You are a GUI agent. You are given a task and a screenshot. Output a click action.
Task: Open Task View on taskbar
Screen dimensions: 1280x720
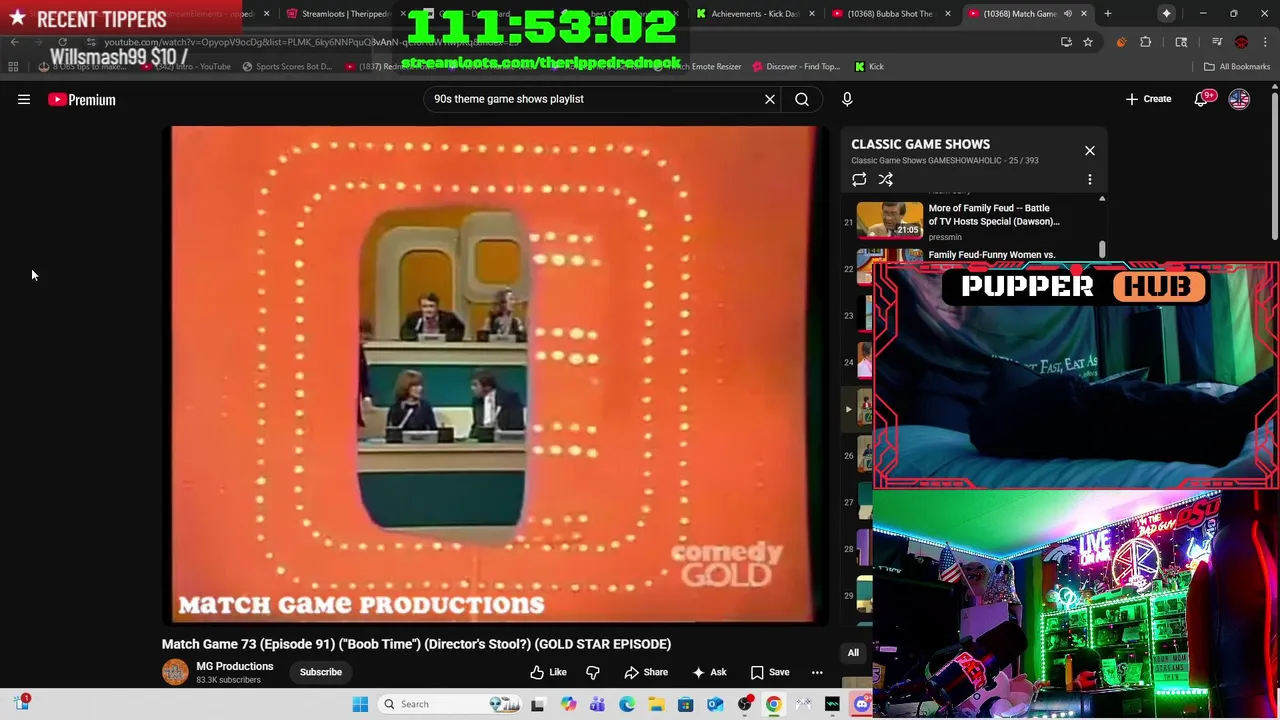[537, 704]
